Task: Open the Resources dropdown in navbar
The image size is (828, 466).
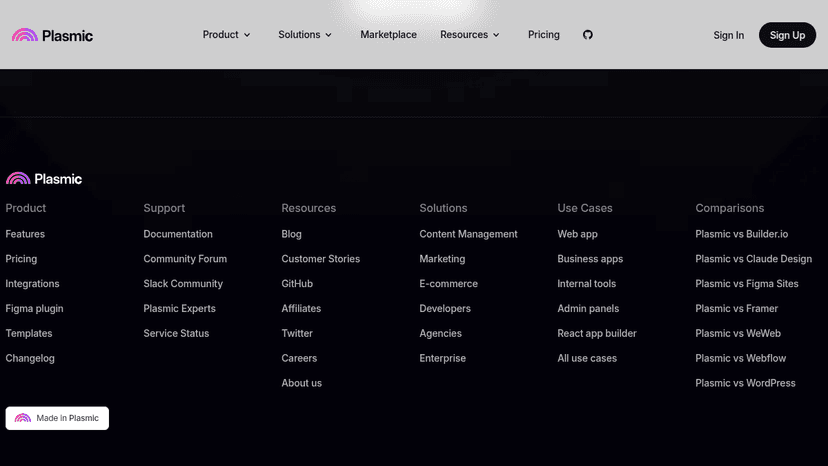Action: coord(469,35)
